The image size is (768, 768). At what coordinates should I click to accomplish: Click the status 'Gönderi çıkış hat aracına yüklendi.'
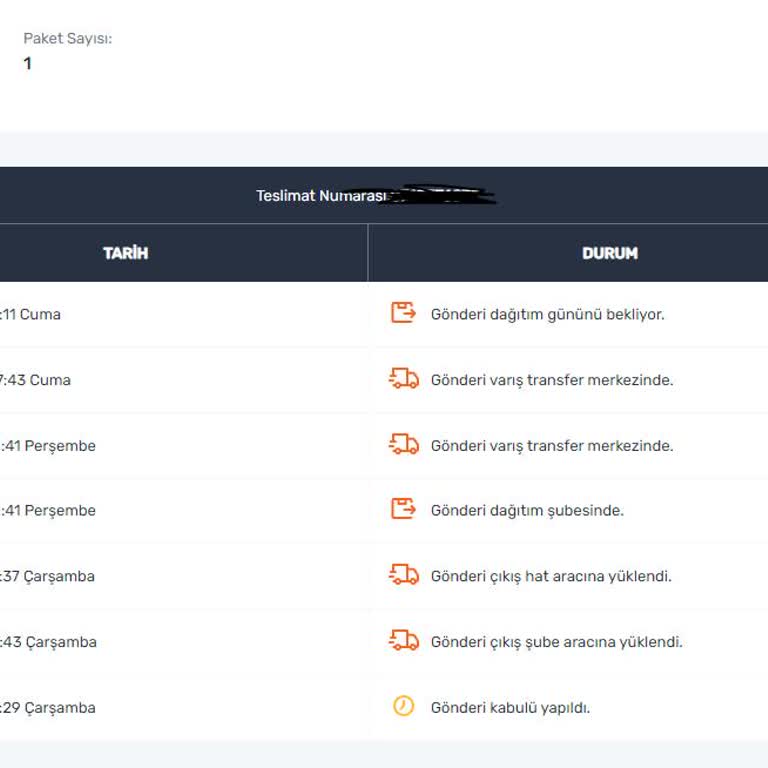[x=551, y=576]
